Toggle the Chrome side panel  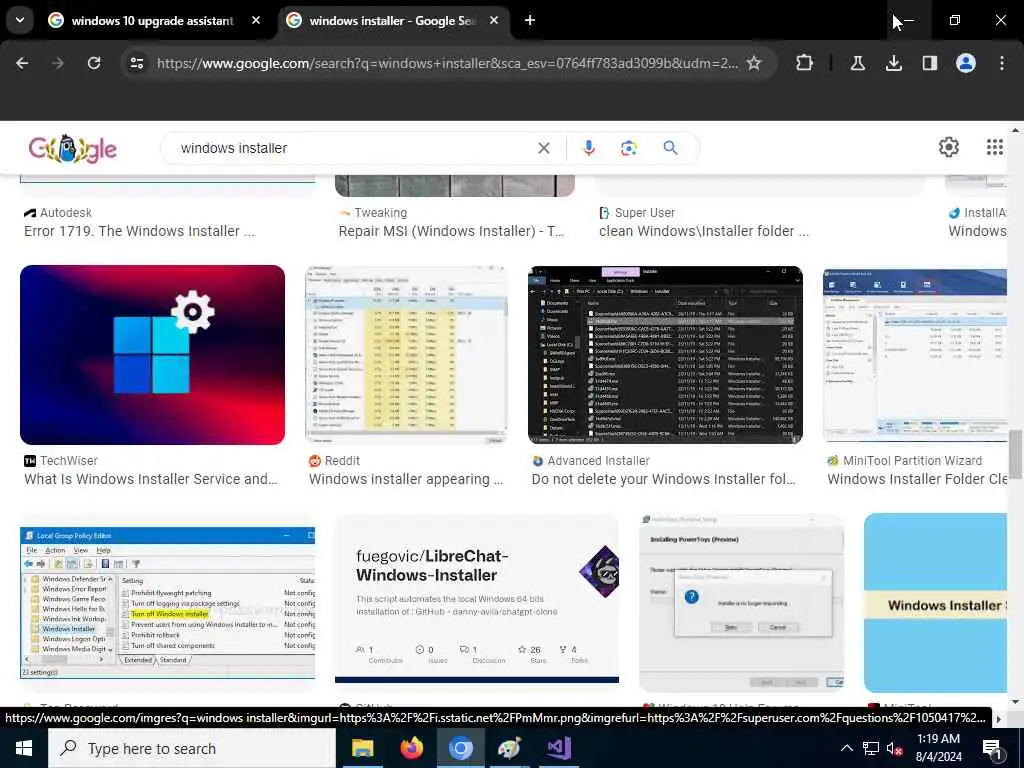pos(930,63)
